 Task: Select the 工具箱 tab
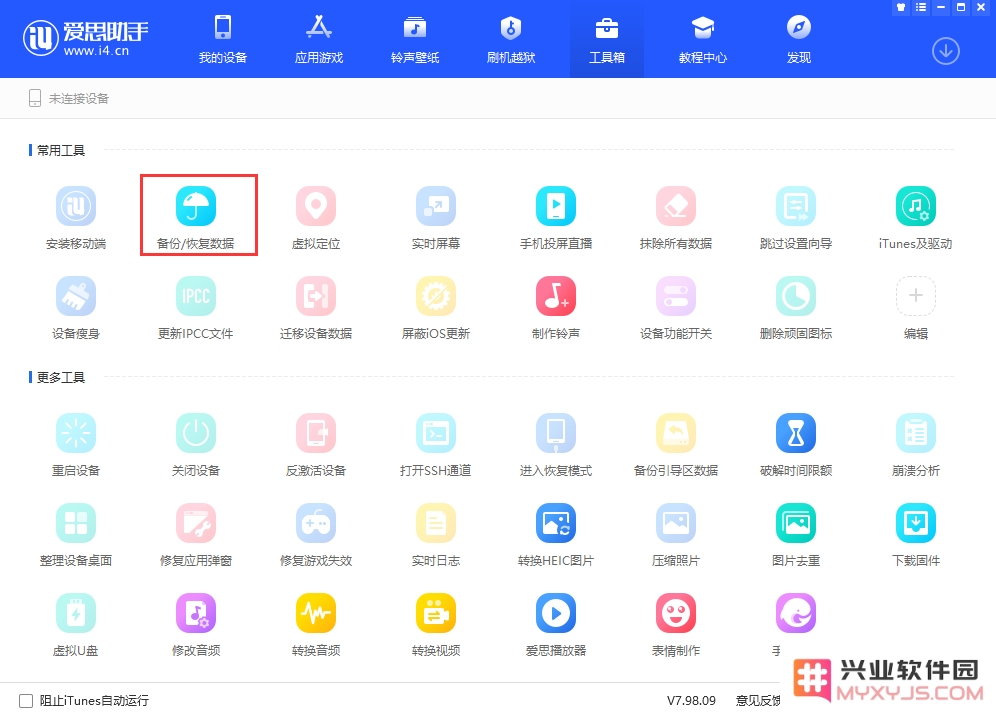tap(607, 39)
